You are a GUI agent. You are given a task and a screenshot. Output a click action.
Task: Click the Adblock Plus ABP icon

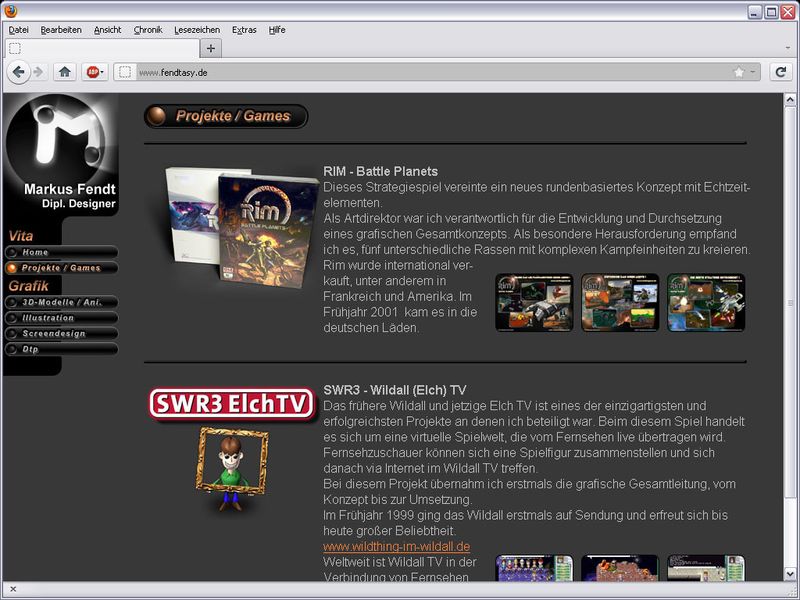pos(92,72)
